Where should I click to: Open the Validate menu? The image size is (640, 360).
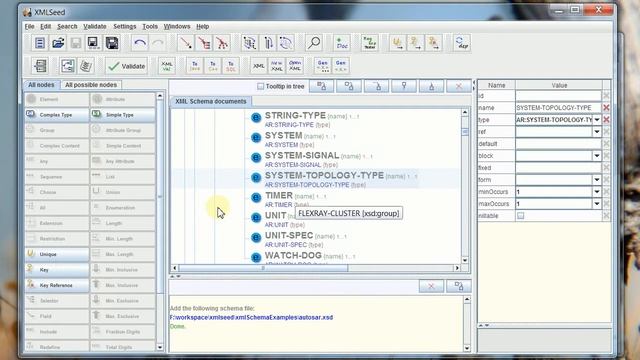point(95,27)
